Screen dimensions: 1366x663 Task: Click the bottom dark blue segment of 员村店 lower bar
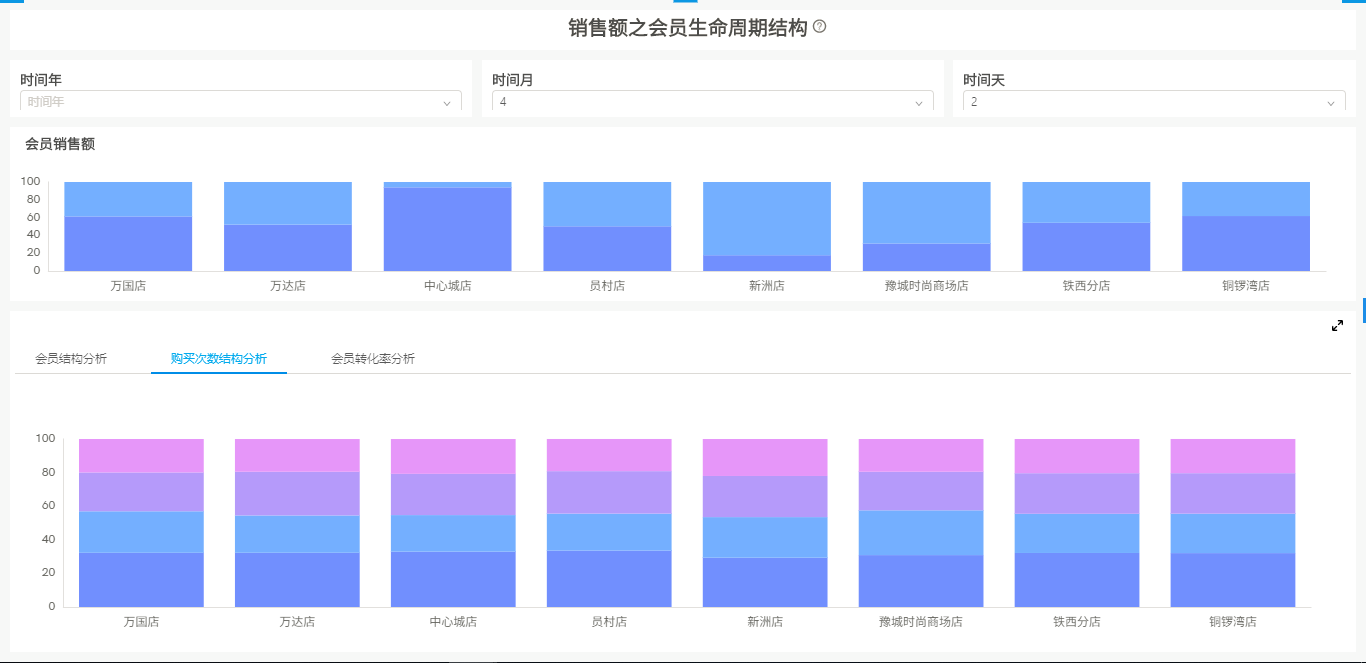[609, 578]
